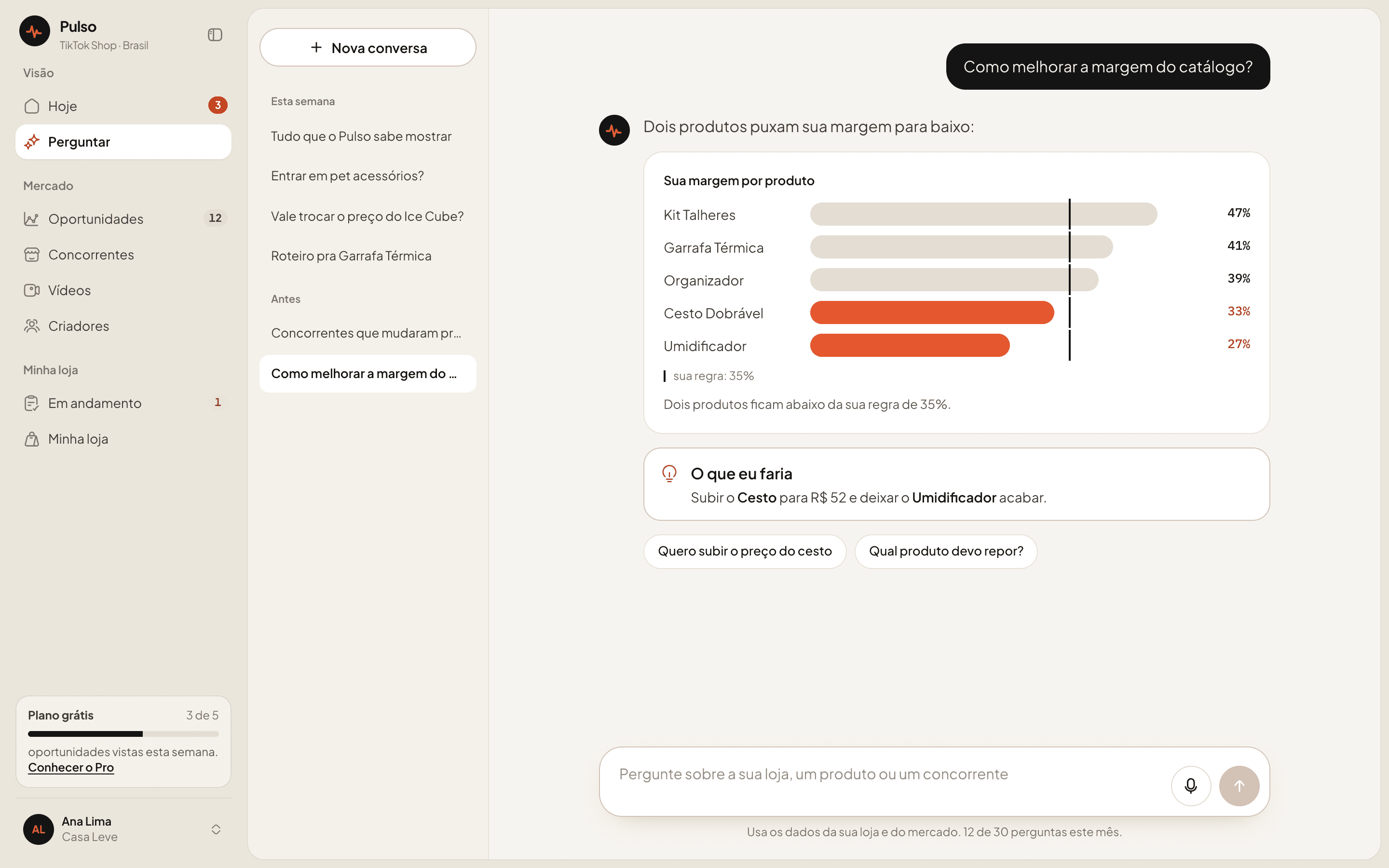Screen dimensions: 1389x868
Task: Choose suggestion Qual produto devo repor?
Action: point(946,551)
